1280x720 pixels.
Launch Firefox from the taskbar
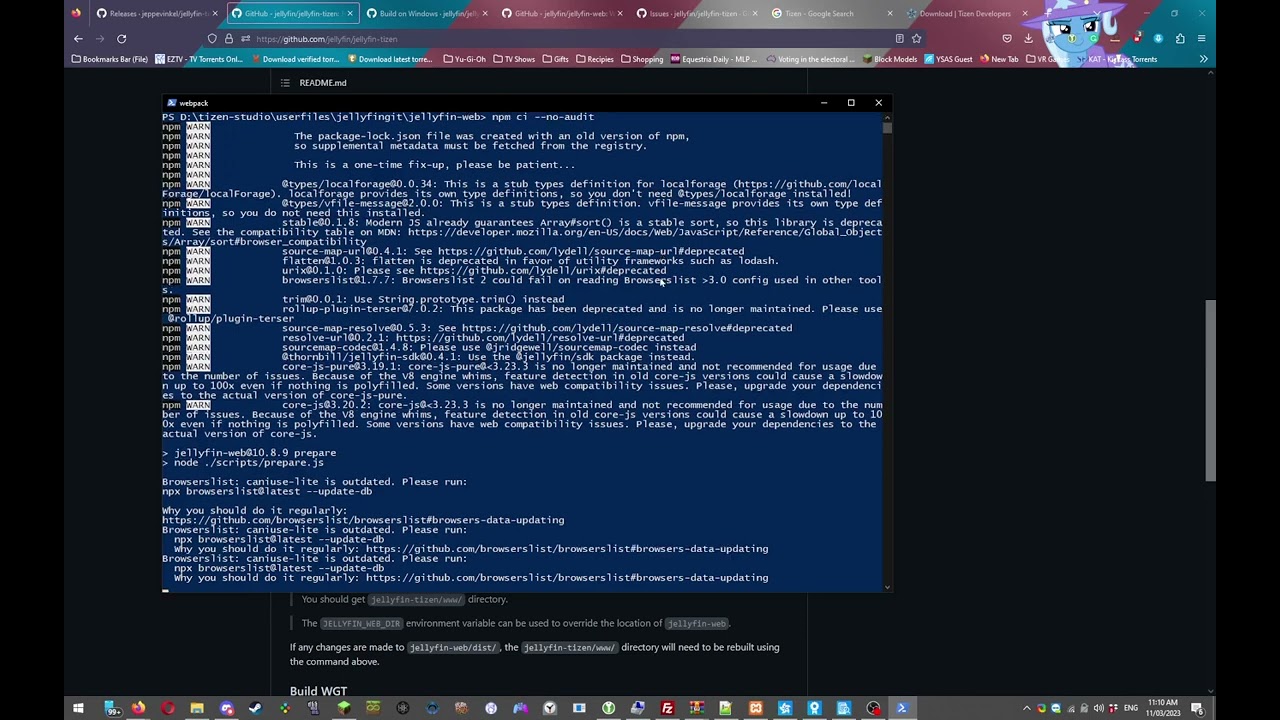pyautogui.click(x=138, y=709)
